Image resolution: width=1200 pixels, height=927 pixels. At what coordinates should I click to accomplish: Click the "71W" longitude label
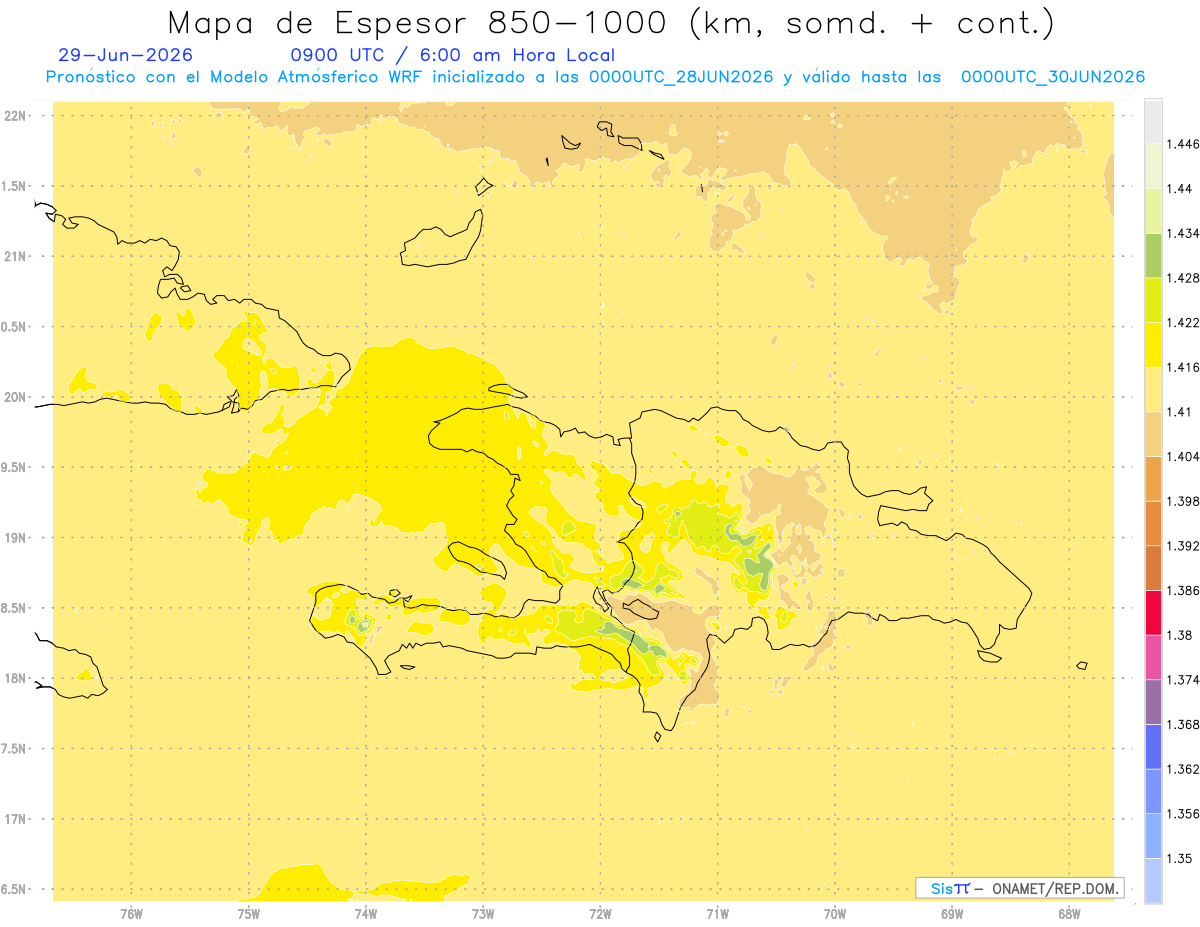point(717,913)
